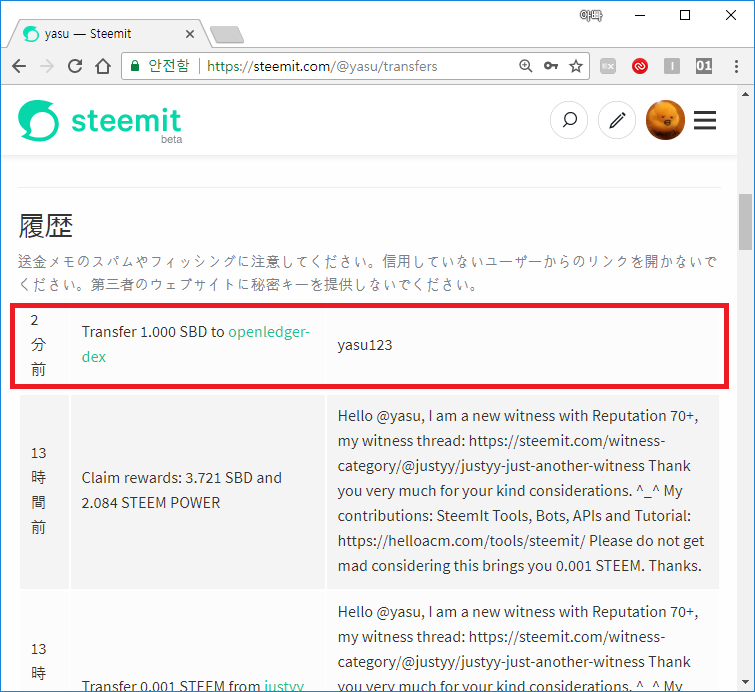755x692 pixels.
Task: Open the openledger-dex account link
Action: tap(195, 344)
